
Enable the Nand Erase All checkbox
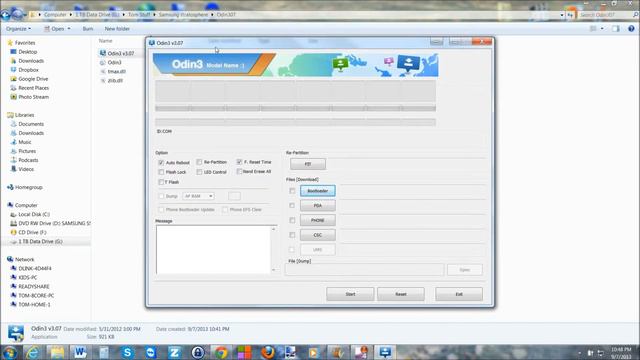pyautogui.click(x=239, y=172)
